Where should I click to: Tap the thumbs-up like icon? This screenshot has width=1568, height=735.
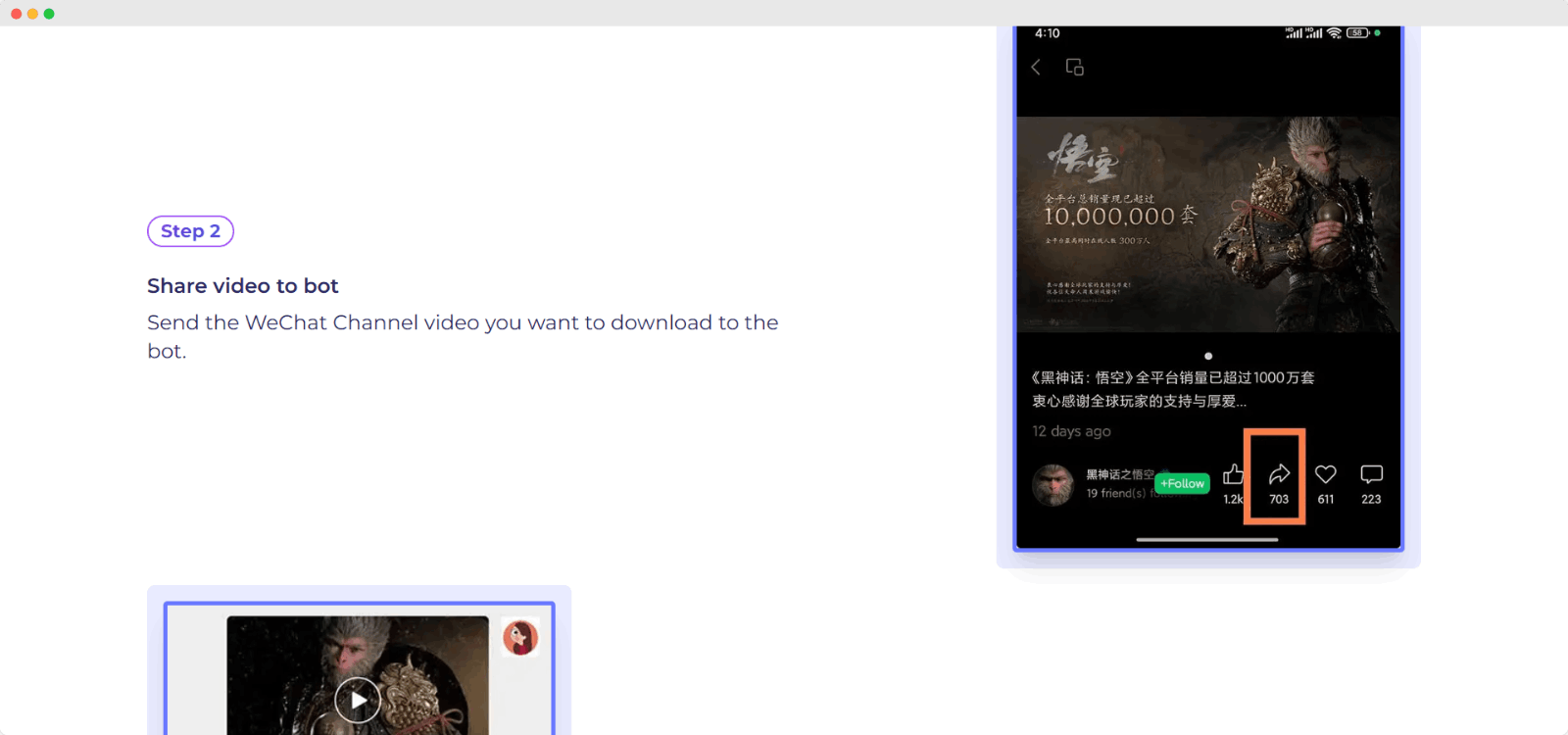pyautogui.click(x=1233, y=474)
